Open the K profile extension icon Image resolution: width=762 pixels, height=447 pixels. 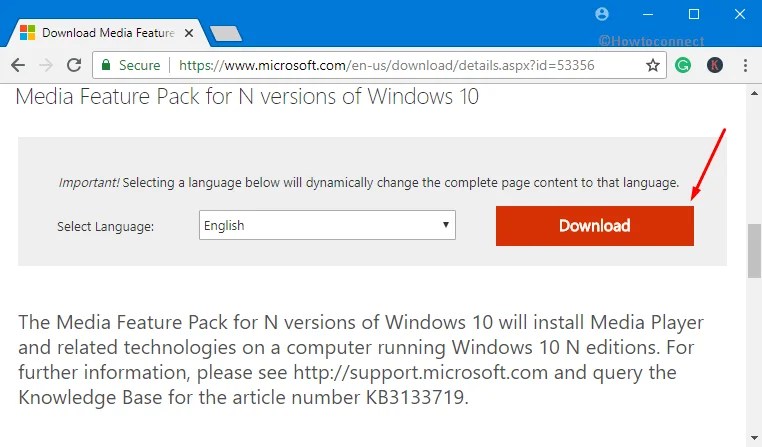point(714,65)
